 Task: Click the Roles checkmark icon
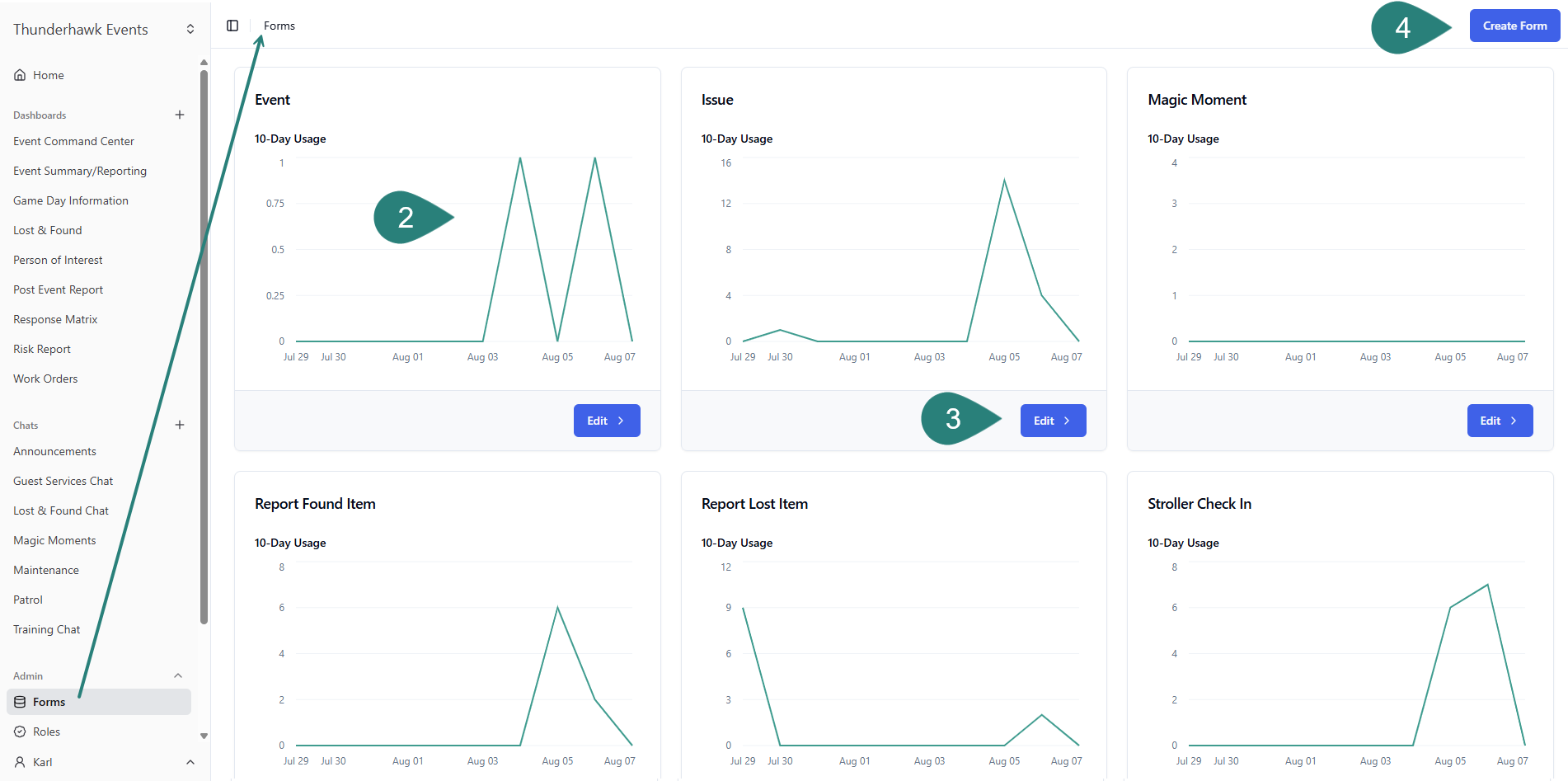coord(20,732)
